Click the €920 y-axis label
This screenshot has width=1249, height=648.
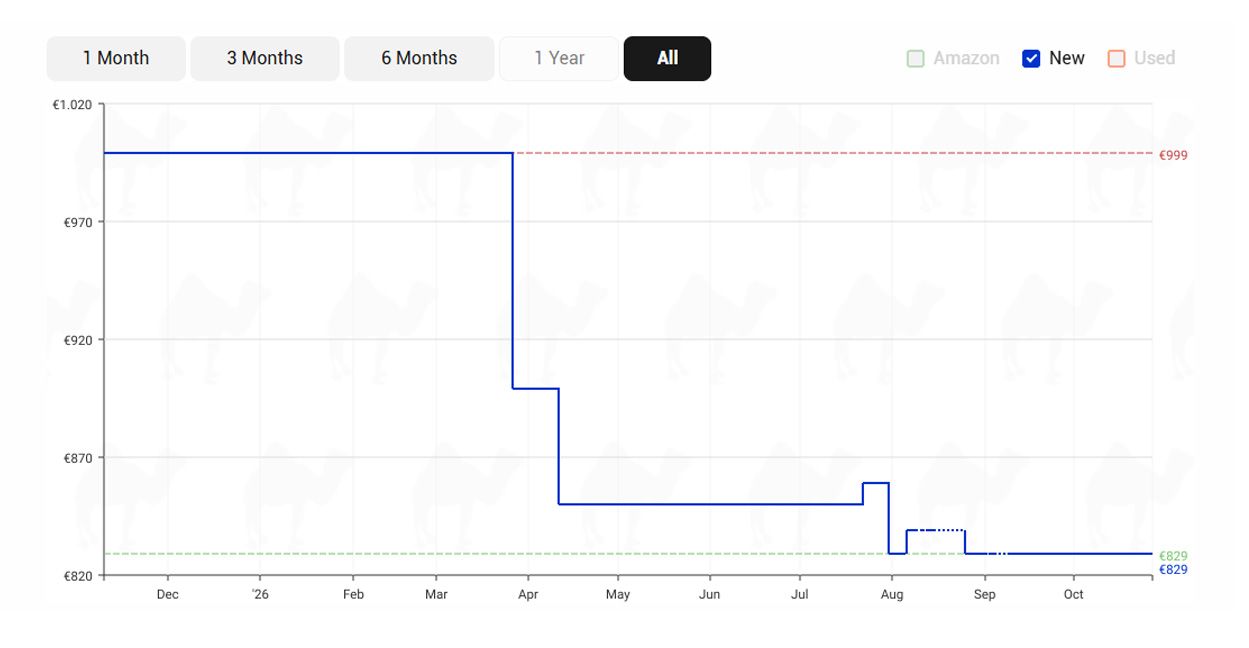tap(78, 340)
